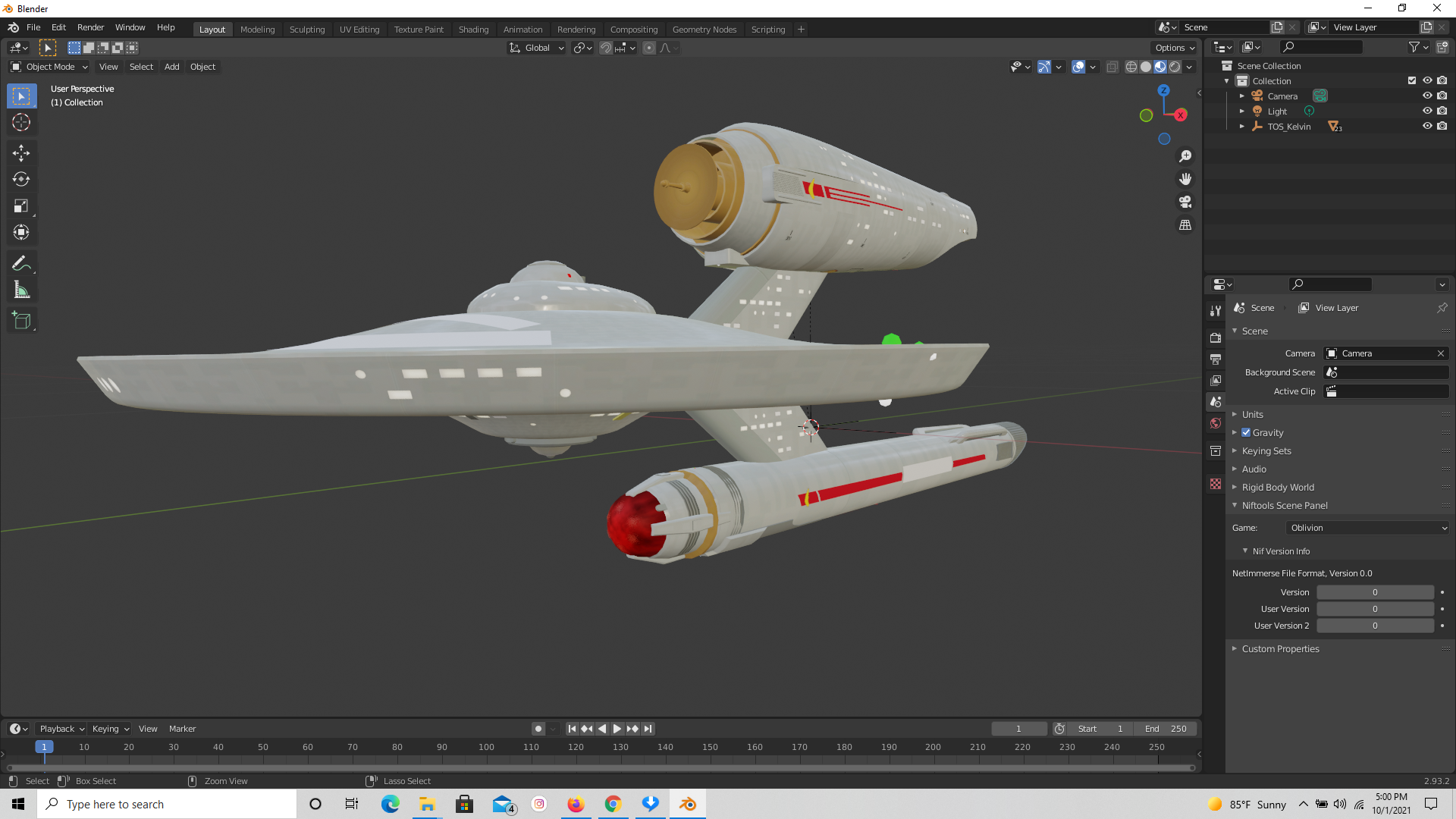Expand the Keying Sets panel
Screen dimensions: 1456x819
1266,450
